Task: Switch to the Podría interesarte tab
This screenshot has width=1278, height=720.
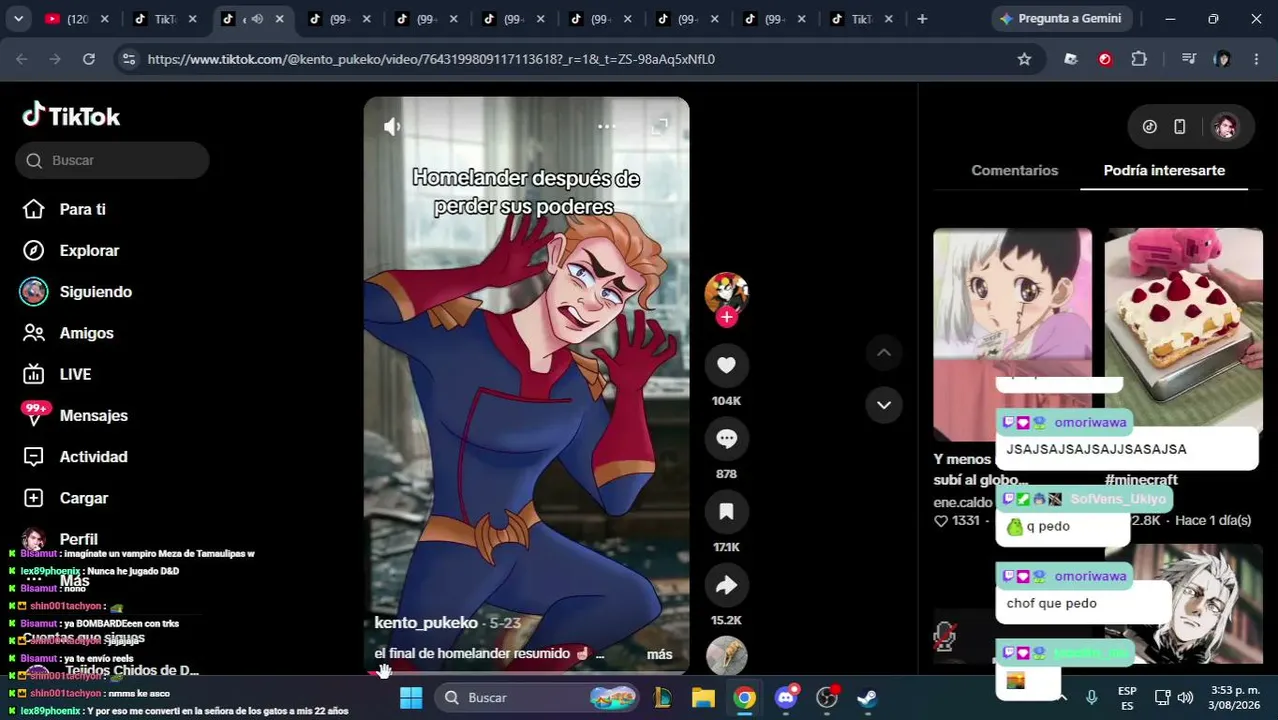Action: click(1164, 170)
